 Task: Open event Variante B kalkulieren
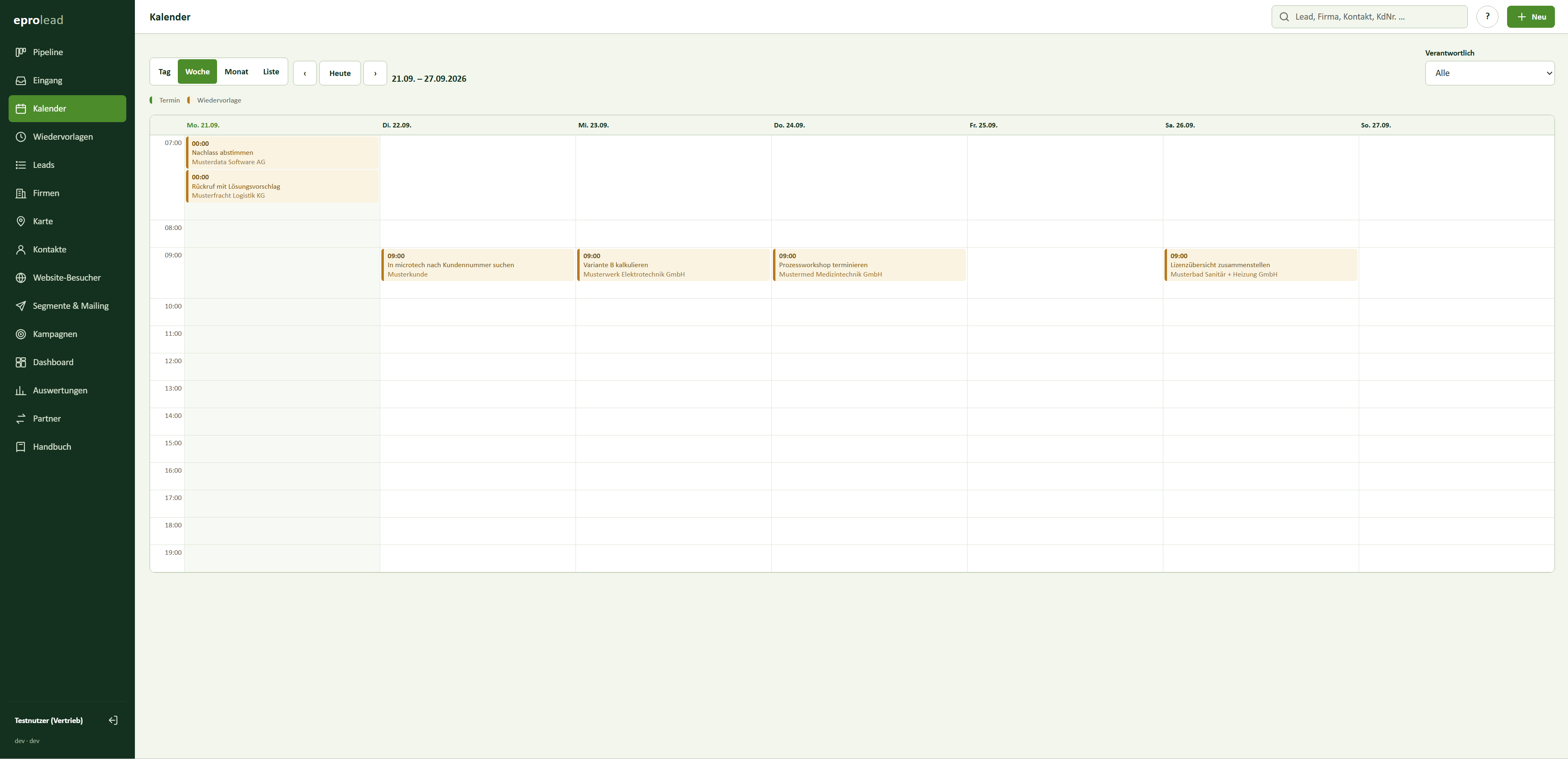(674, 265)
